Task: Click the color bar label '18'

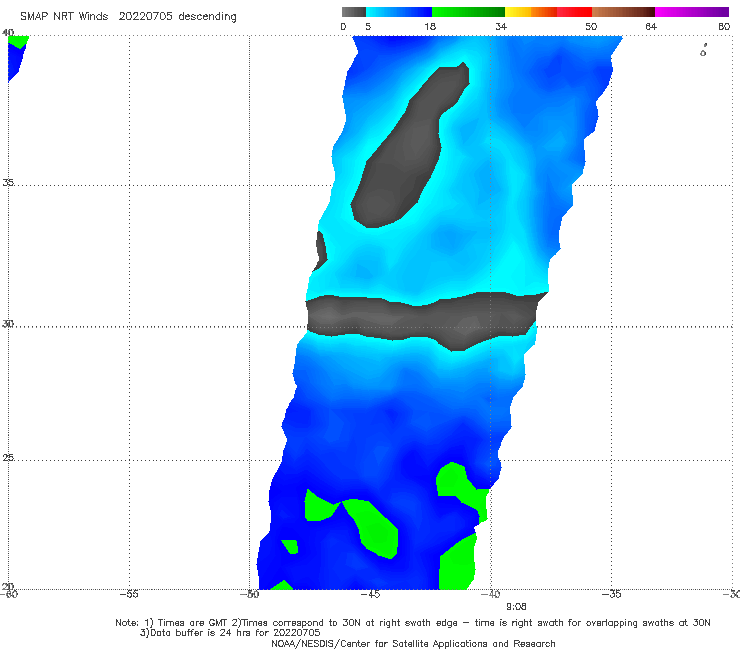Action: (x=430, y=26)
